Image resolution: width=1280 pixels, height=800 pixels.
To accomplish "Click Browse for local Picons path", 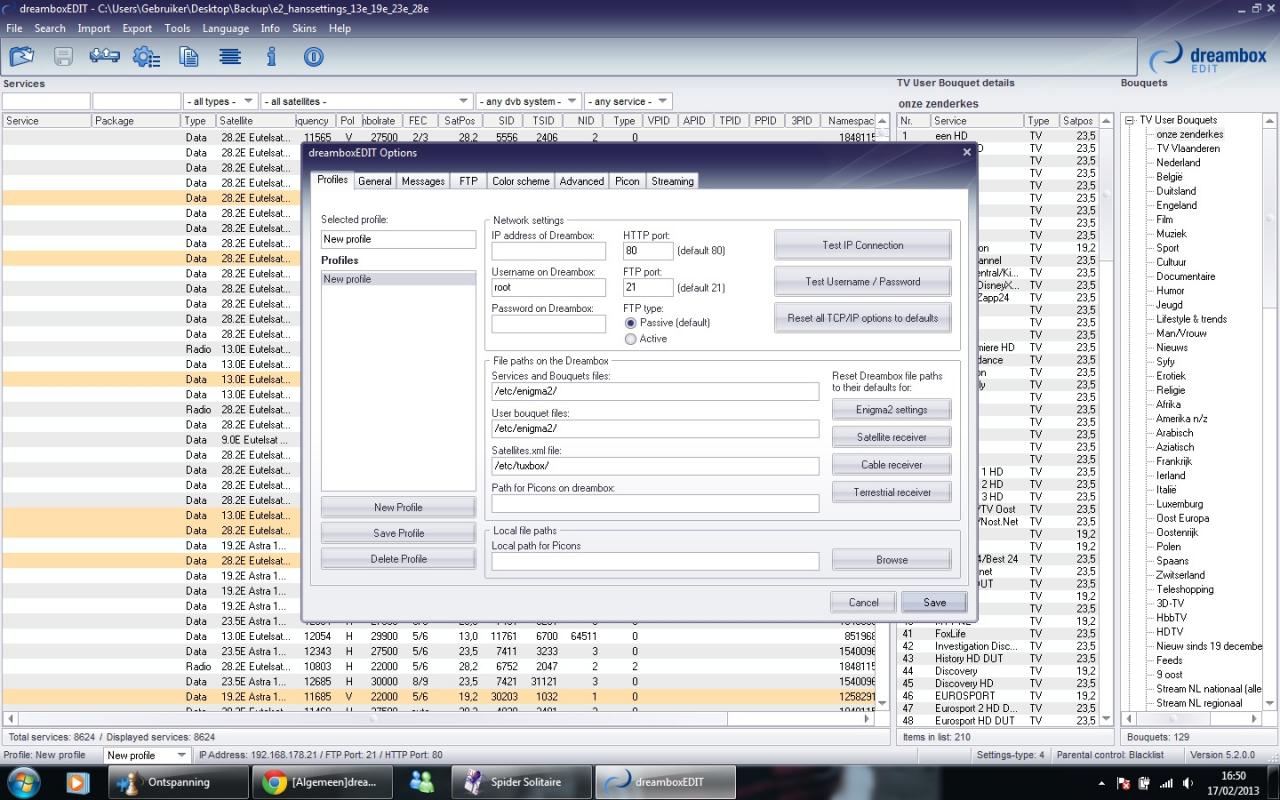I will click(x=891, y=560).
